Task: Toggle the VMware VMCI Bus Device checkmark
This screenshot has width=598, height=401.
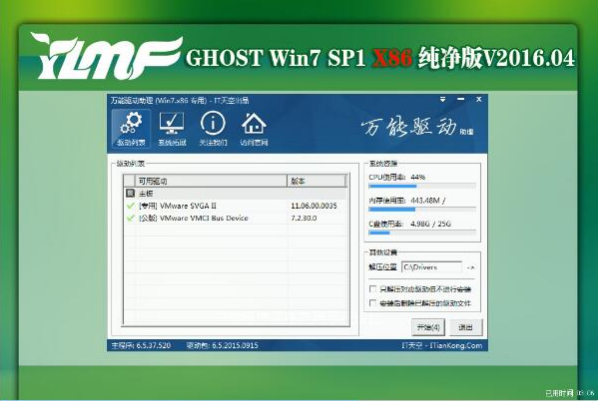Action: point(130,218)
